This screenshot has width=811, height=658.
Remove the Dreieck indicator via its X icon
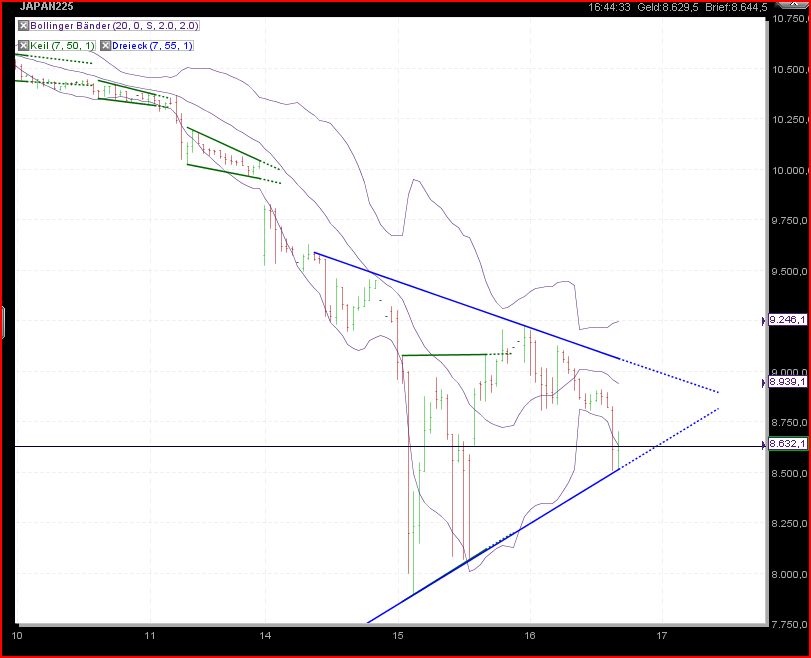106,46
